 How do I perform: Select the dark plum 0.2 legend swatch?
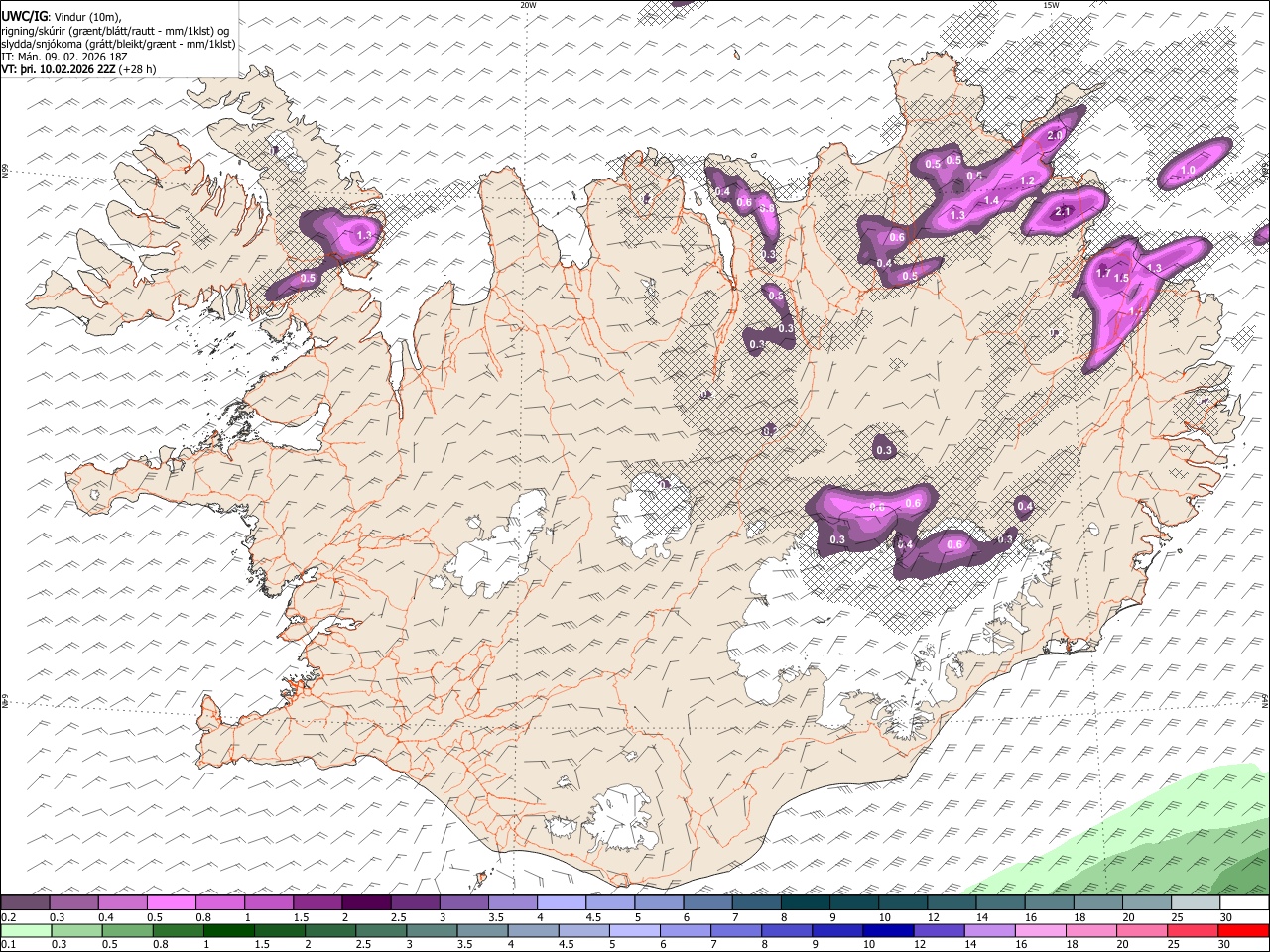(x=25, y=903)
